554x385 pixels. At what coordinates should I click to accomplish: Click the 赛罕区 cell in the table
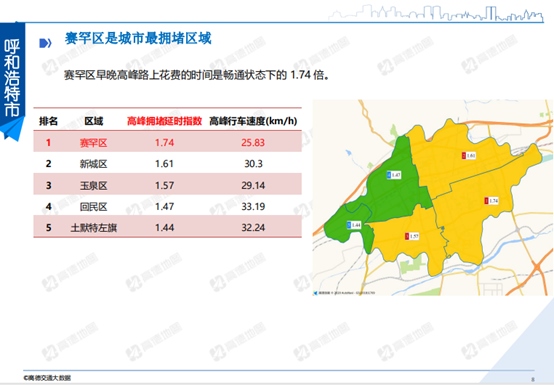(x=93, y=143)
